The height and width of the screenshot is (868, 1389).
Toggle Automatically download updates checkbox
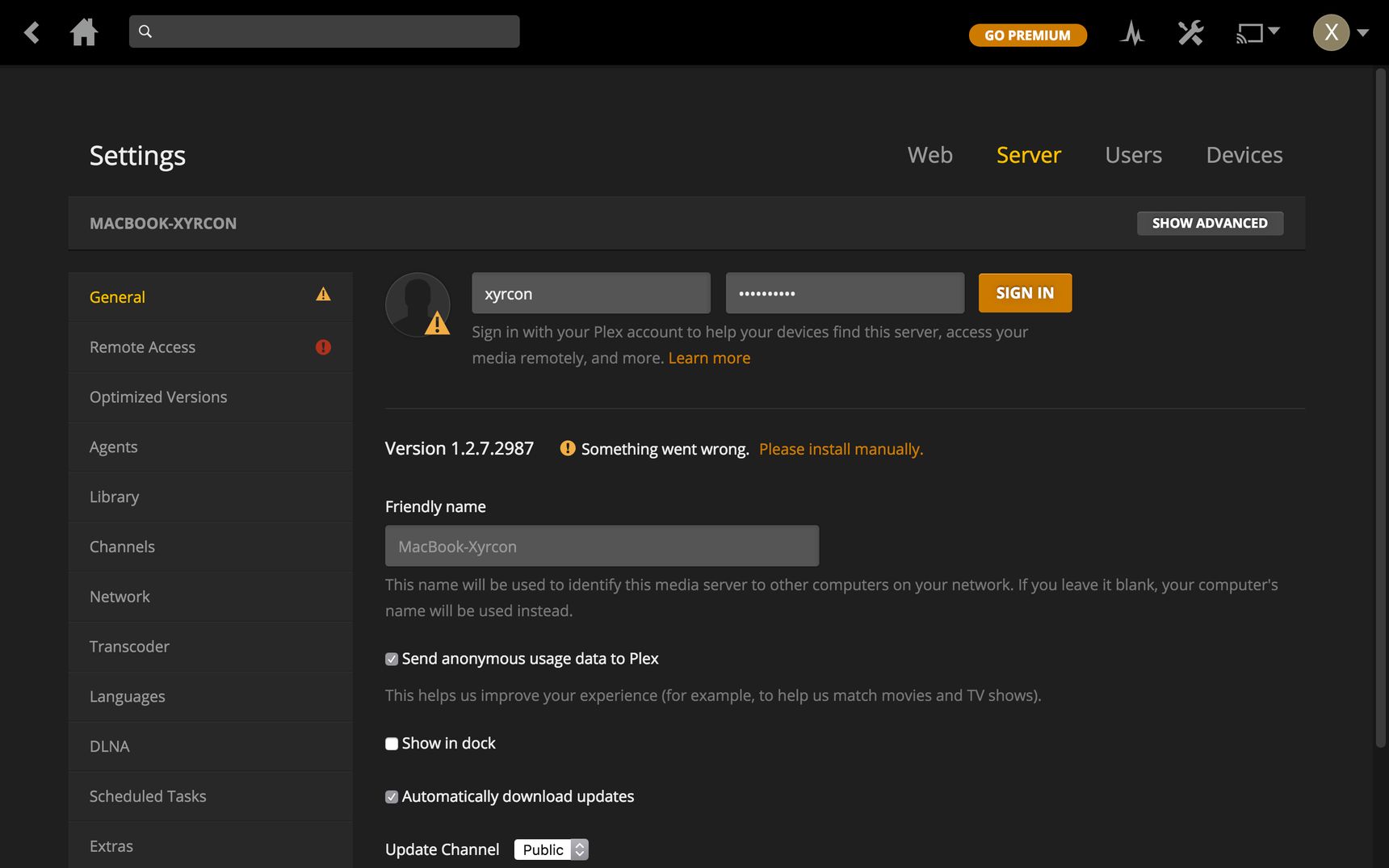[392, 797]
